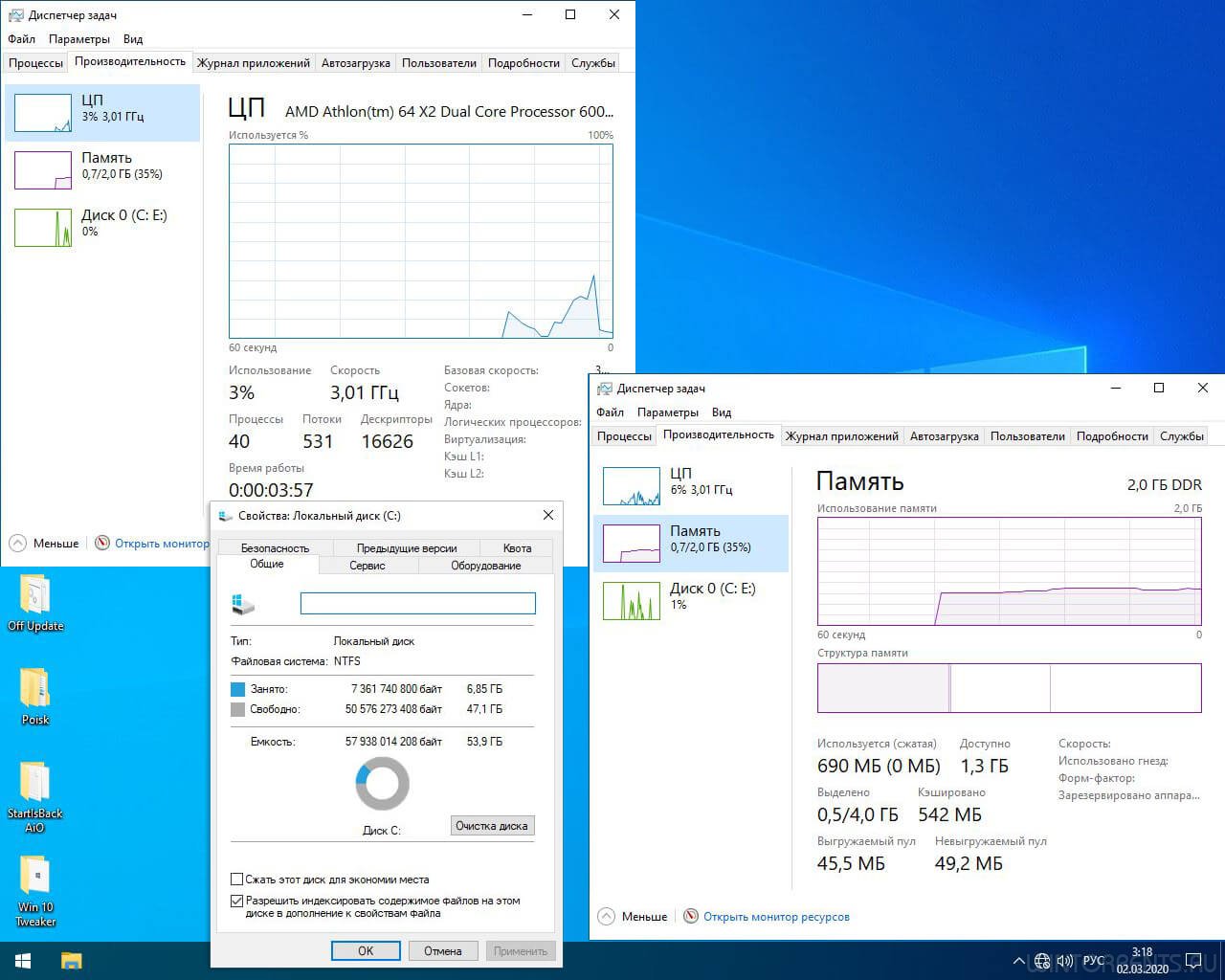Open Параметры menu in front Task Manager
This screenshot has height=980, width=1225.
click(668, 412)
